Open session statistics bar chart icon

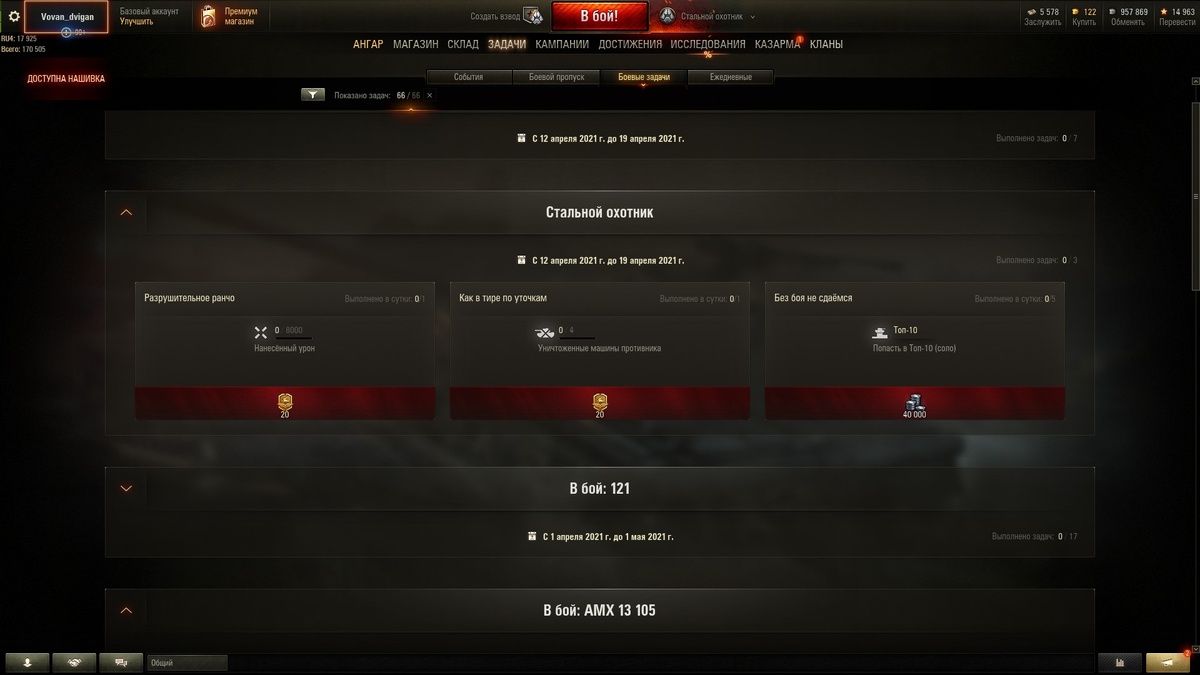point(1120,662)
